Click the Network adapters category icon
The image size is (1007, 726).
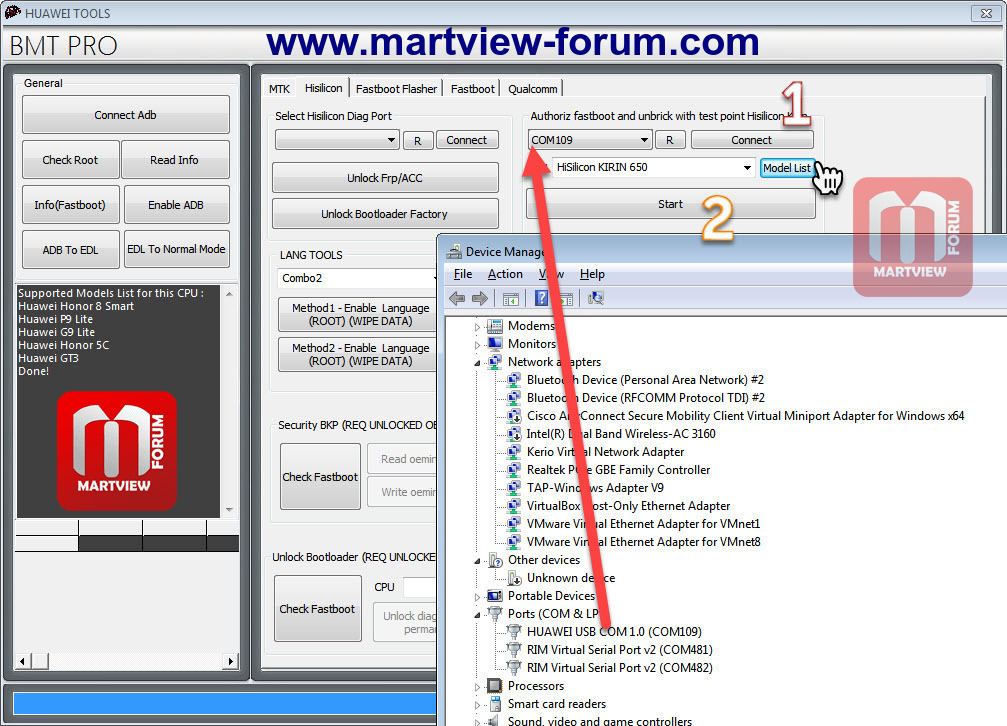[x=495, y=362]
